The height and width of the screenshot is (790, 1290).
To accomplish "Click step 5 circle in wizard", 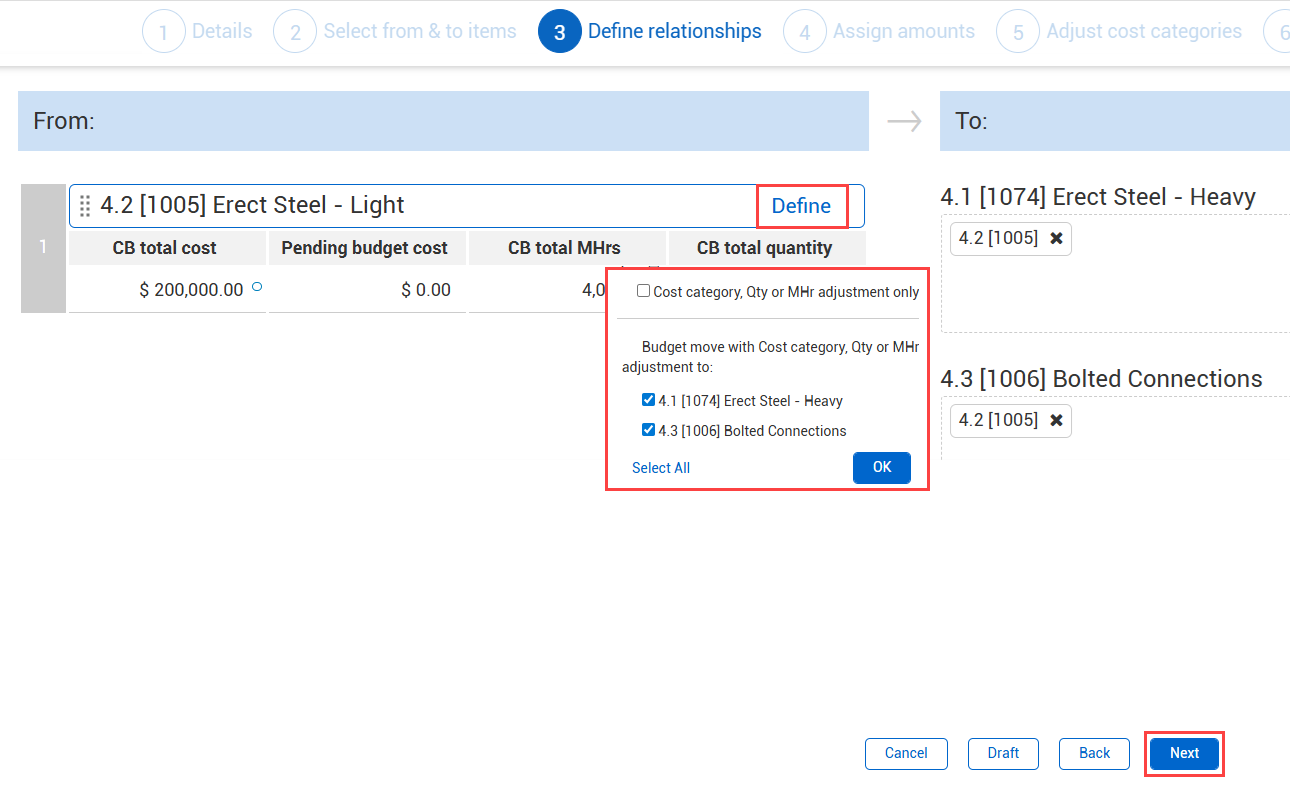I will pos(1018,32).
